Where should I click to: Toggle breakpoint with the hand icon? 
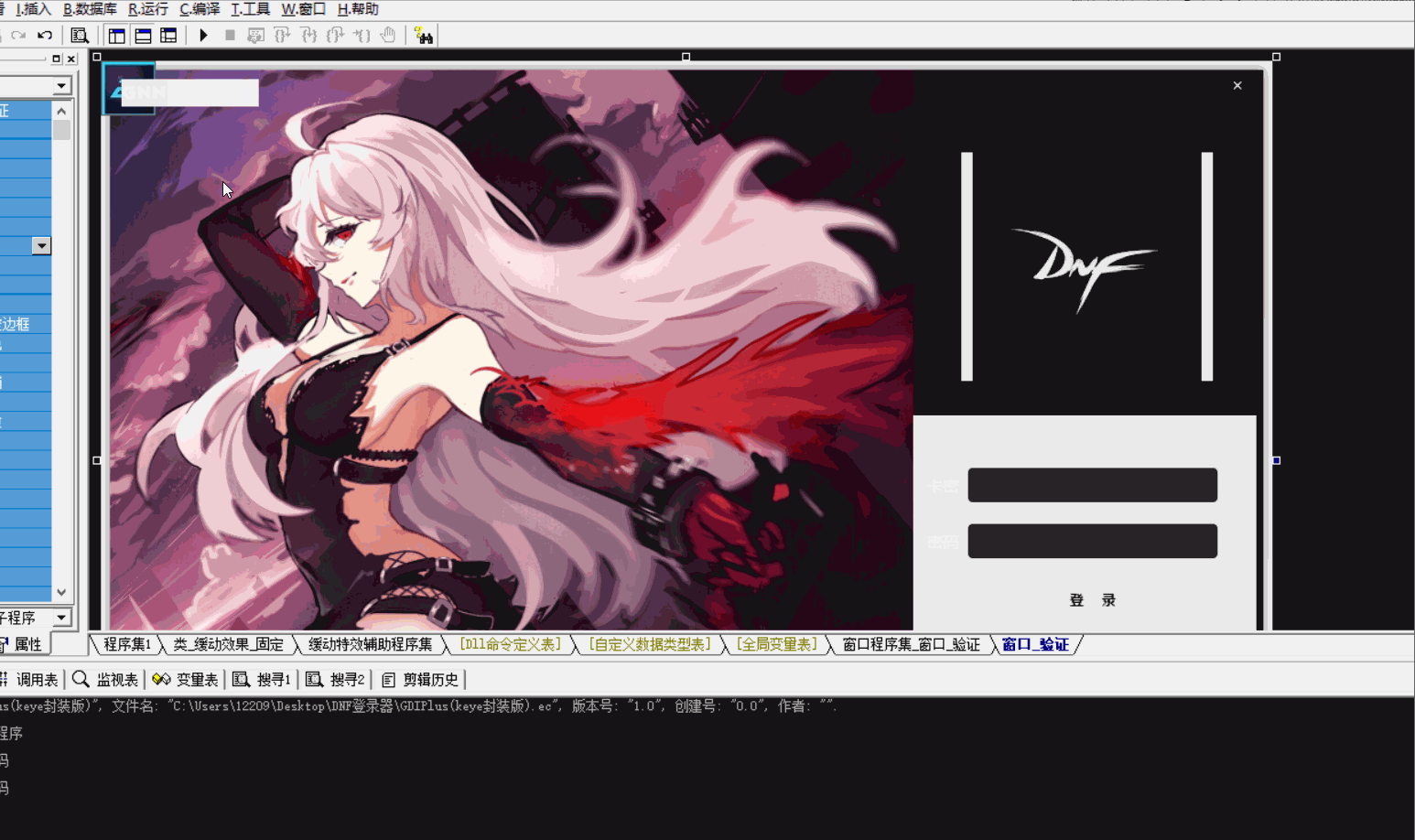click(x=388, y=36)
